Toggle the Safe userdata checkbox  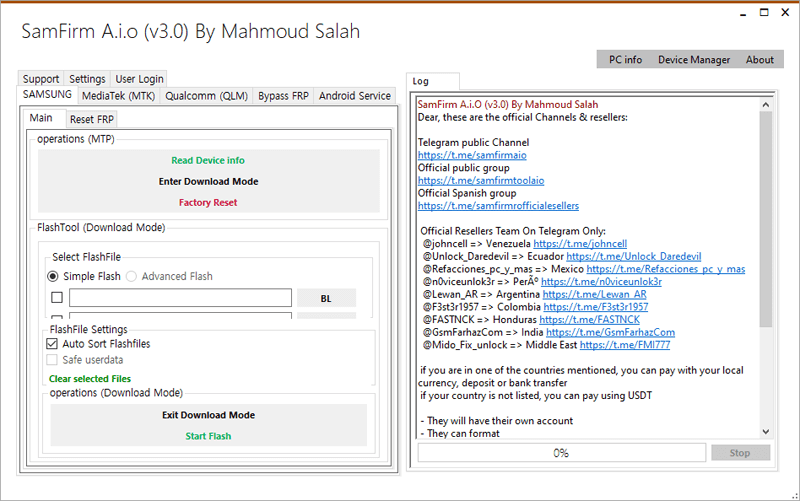click(52, 360)
